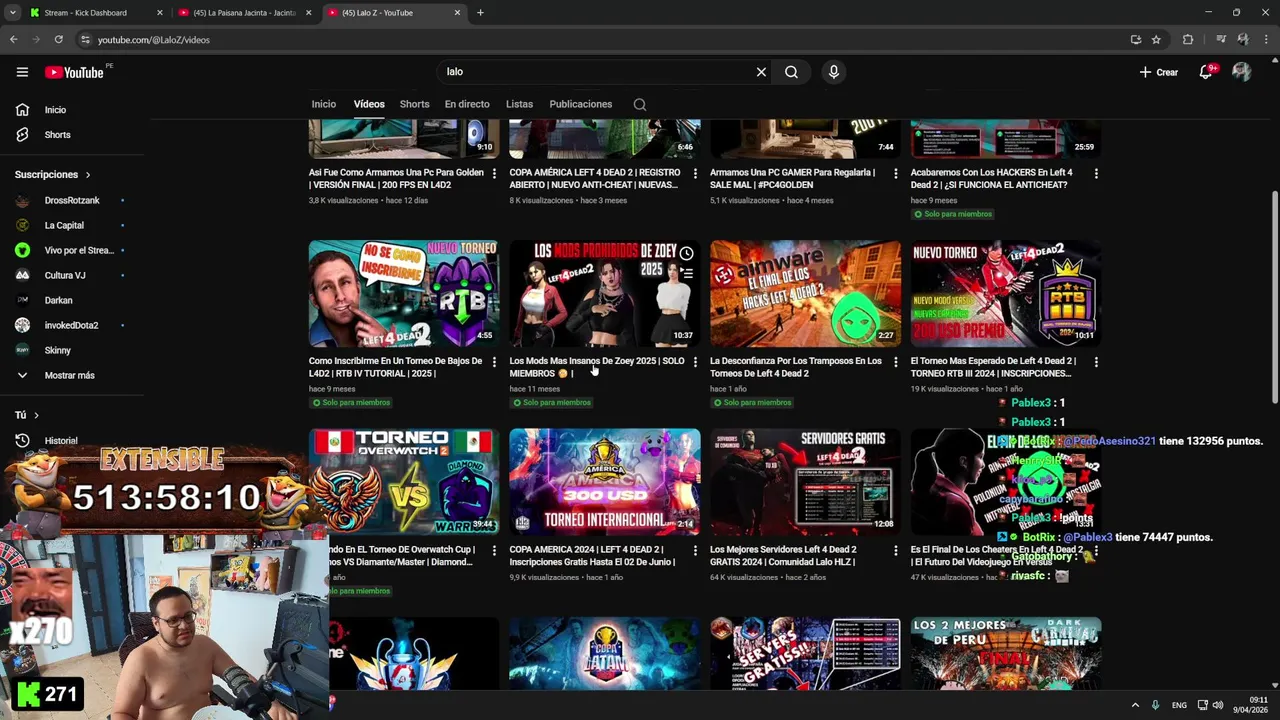The width and height of the screenshot is (1280, 720).
Task: Open options for COPA AMERICA 2024 video
Action: (695, 551)
